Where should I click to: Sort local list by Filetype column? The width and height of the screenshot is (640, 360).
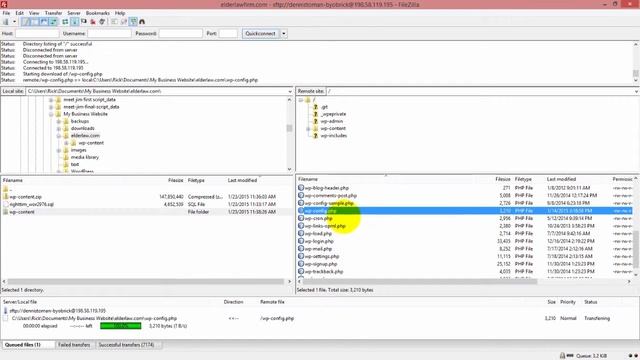196,180
